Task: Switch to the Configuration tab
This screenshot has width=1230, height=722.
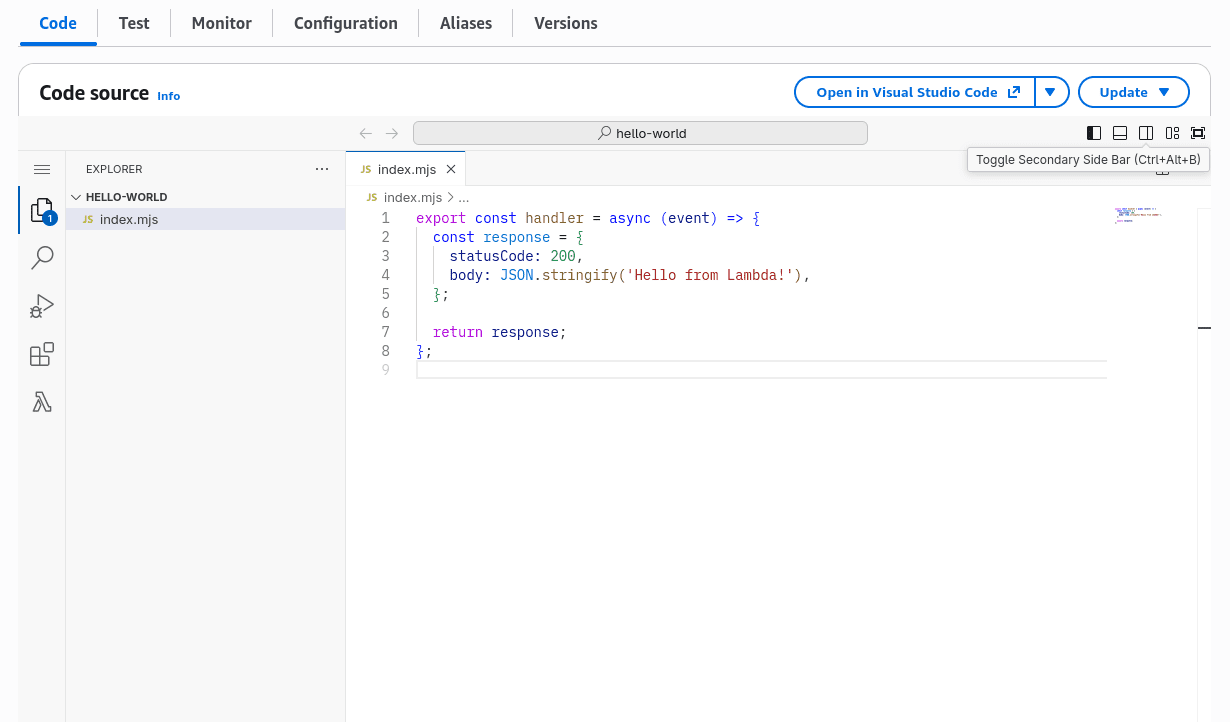Action: click(346, 23)
